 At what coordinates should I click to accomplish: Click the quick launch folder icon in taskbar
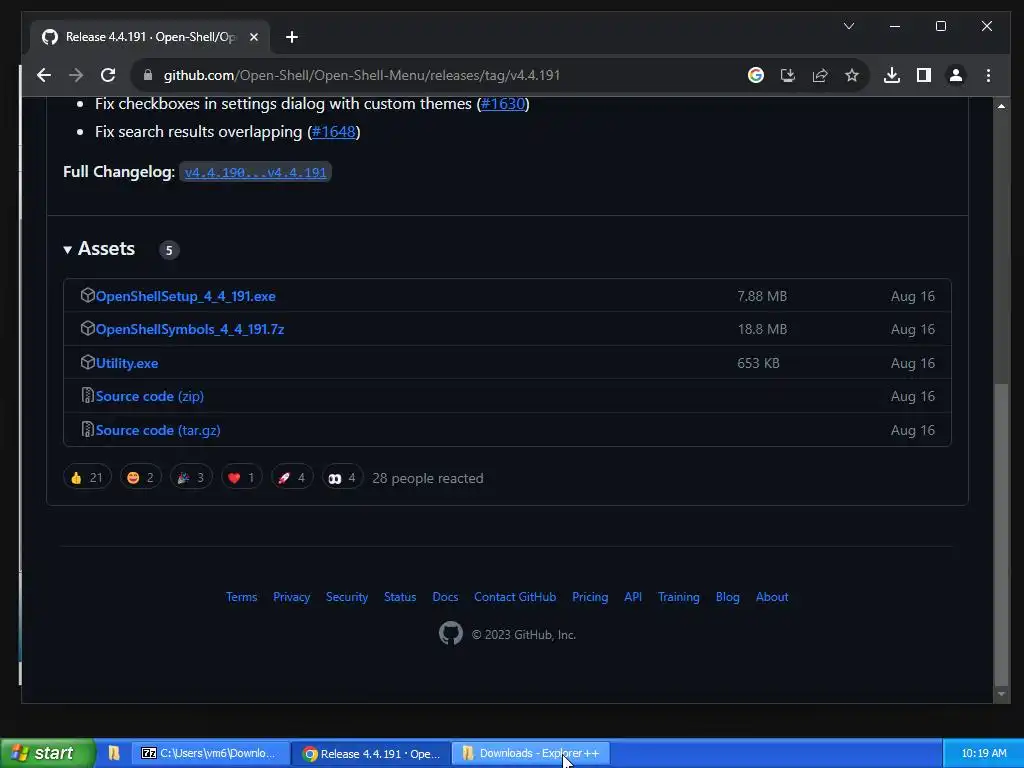point(114,754)
